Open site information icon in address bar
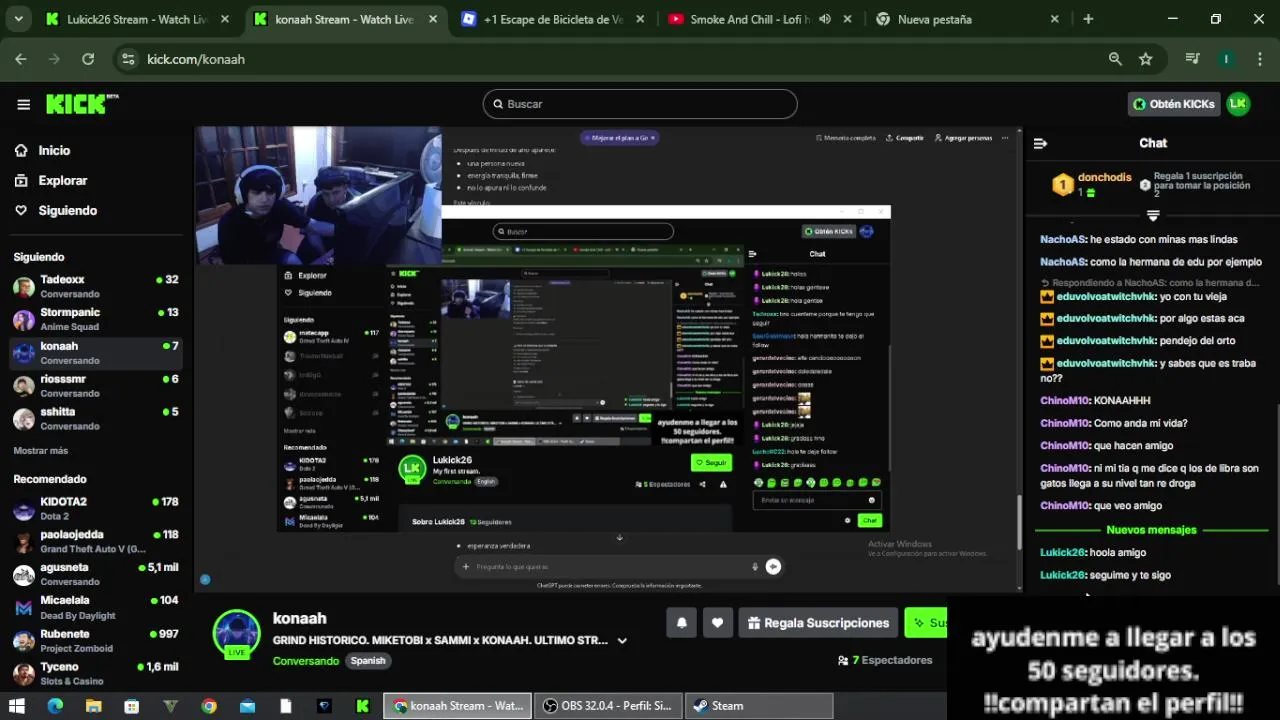This screenshot has width=1280, height=720. (x=127, y=59)
